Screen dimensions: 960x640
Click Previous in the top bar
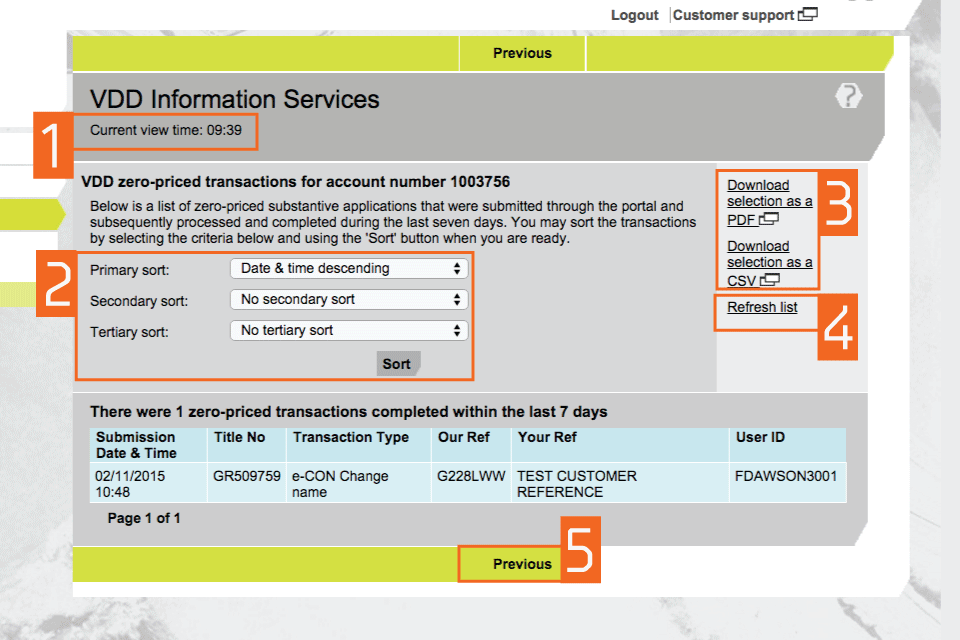522,53
